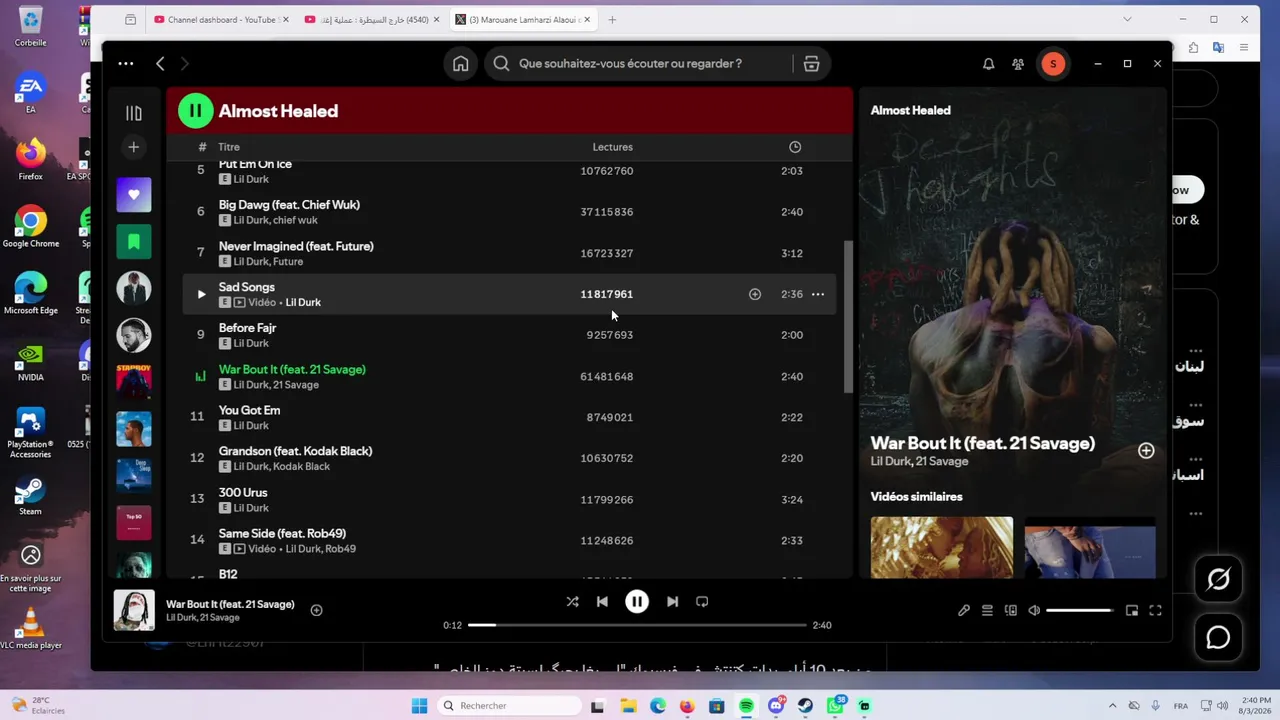Show lyrics with microphone icon
Image resolution: width=1280 pixels, height=720 pixels.
click(964, 610)
